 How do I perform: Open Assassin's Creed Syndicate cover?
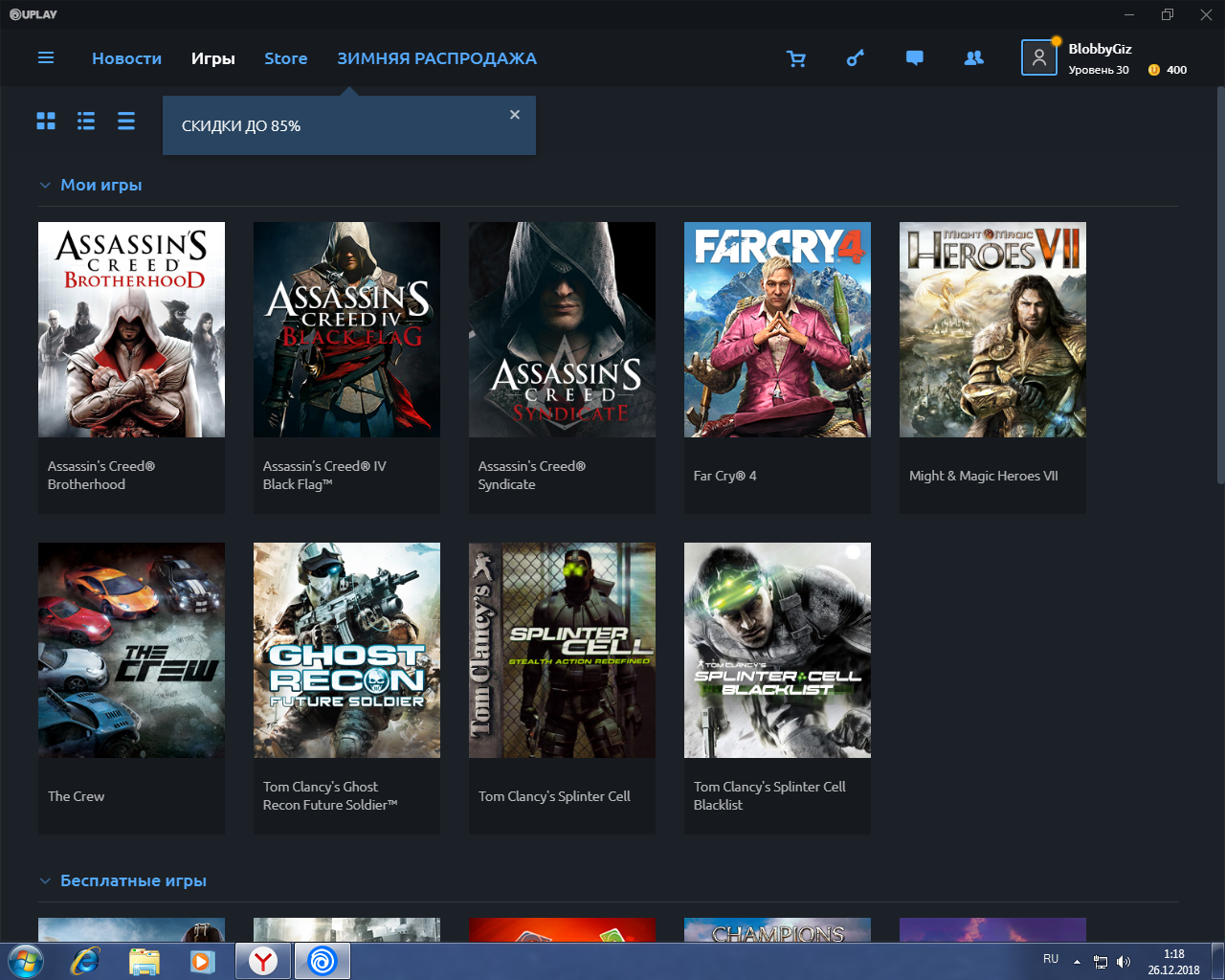click(562, 329)
